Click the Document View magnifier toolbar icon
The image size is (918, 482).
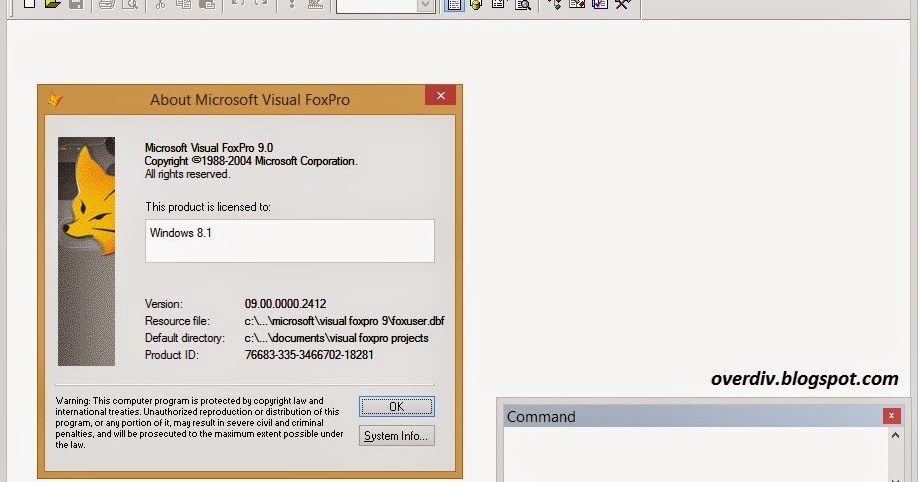pyautogui.click(x=523, y=5)
